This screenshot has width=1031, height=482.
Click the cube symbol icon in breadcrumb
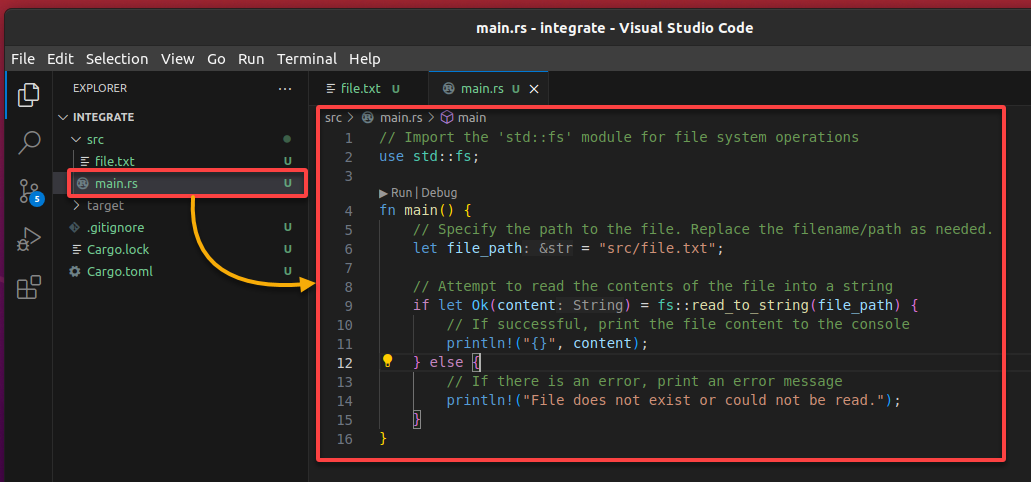[447, 118]
